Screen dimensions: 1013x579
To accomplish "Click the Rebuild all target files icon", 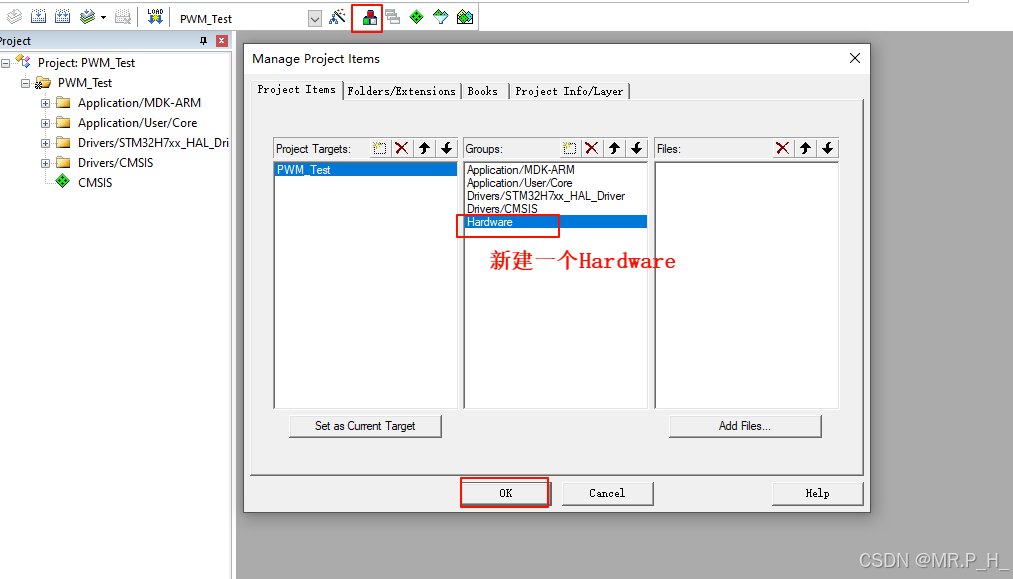I will [x=63, y=17].
